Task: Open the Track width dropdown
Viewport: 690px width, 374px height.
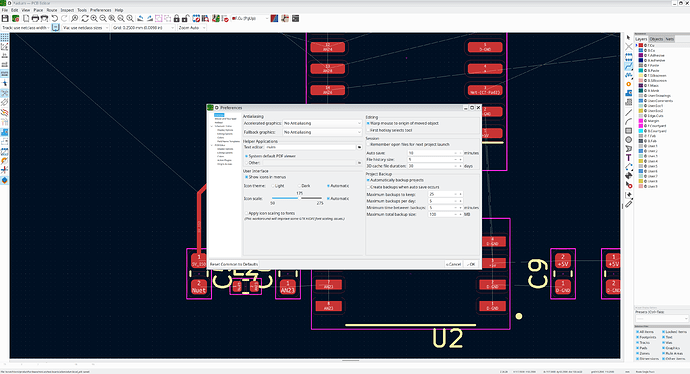Action: point(26,28)
